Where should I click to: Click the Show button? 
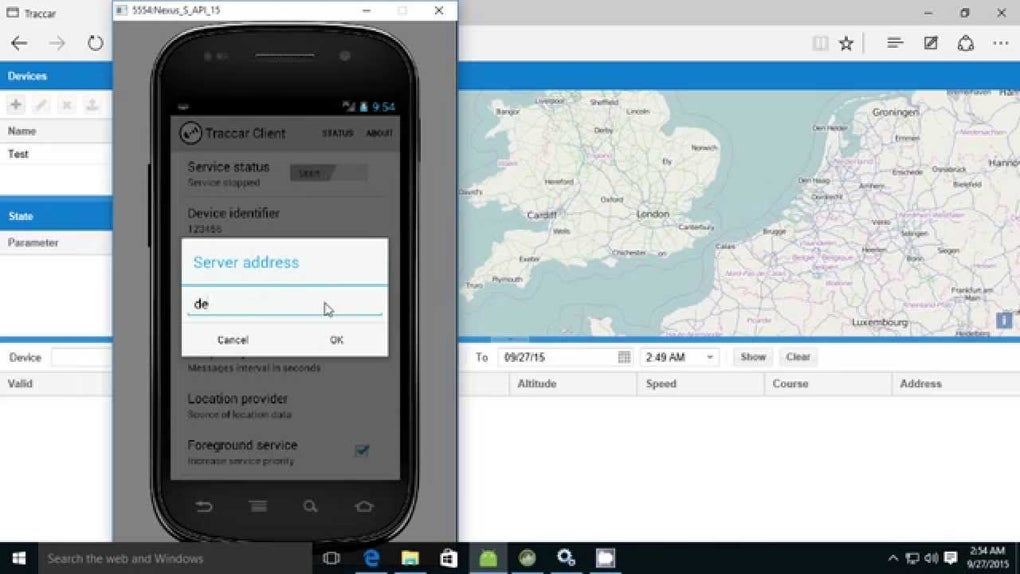(x=753, y=357)
